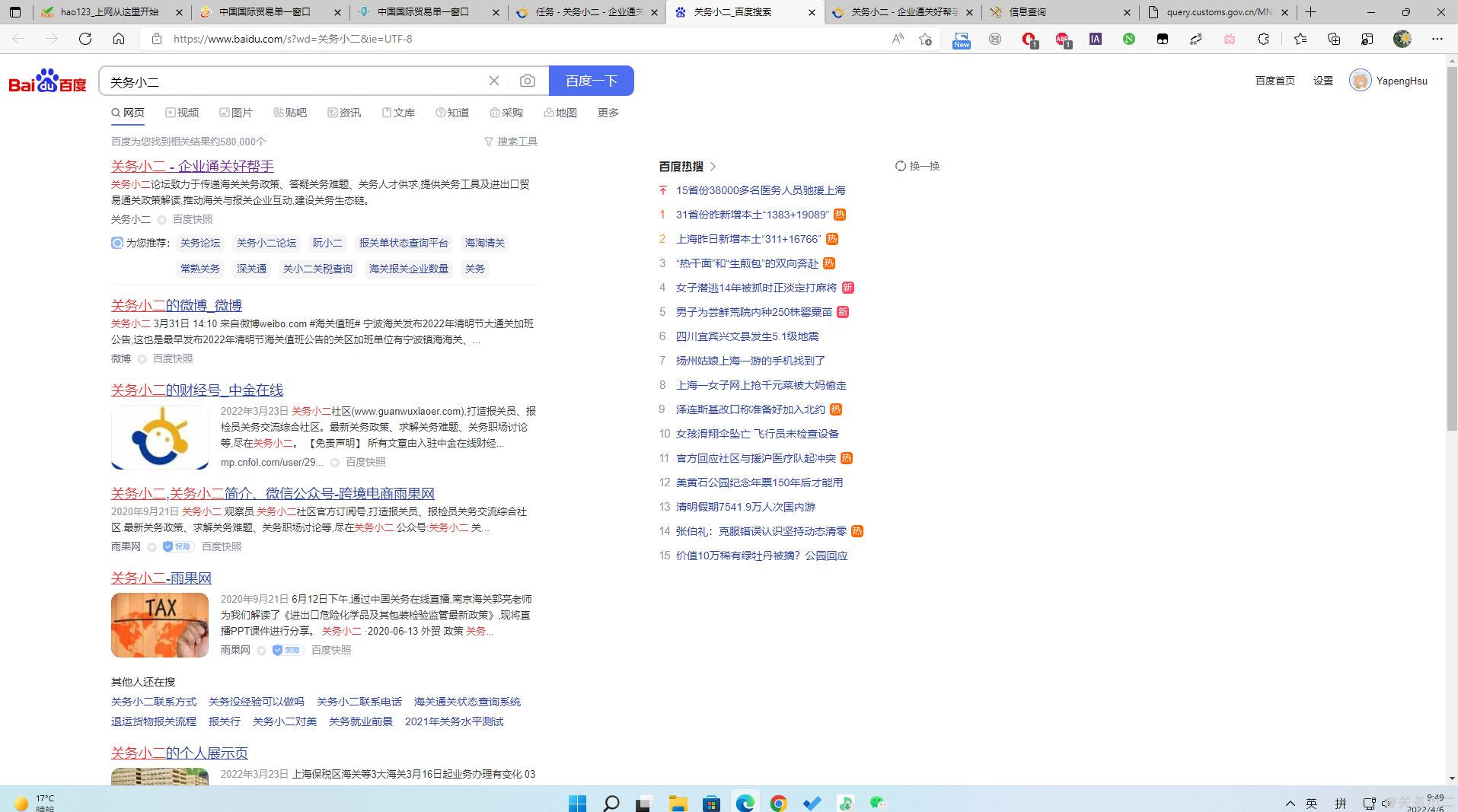
Task: Click the 关务小二 logo thumbnail
Action: (160, 438)
